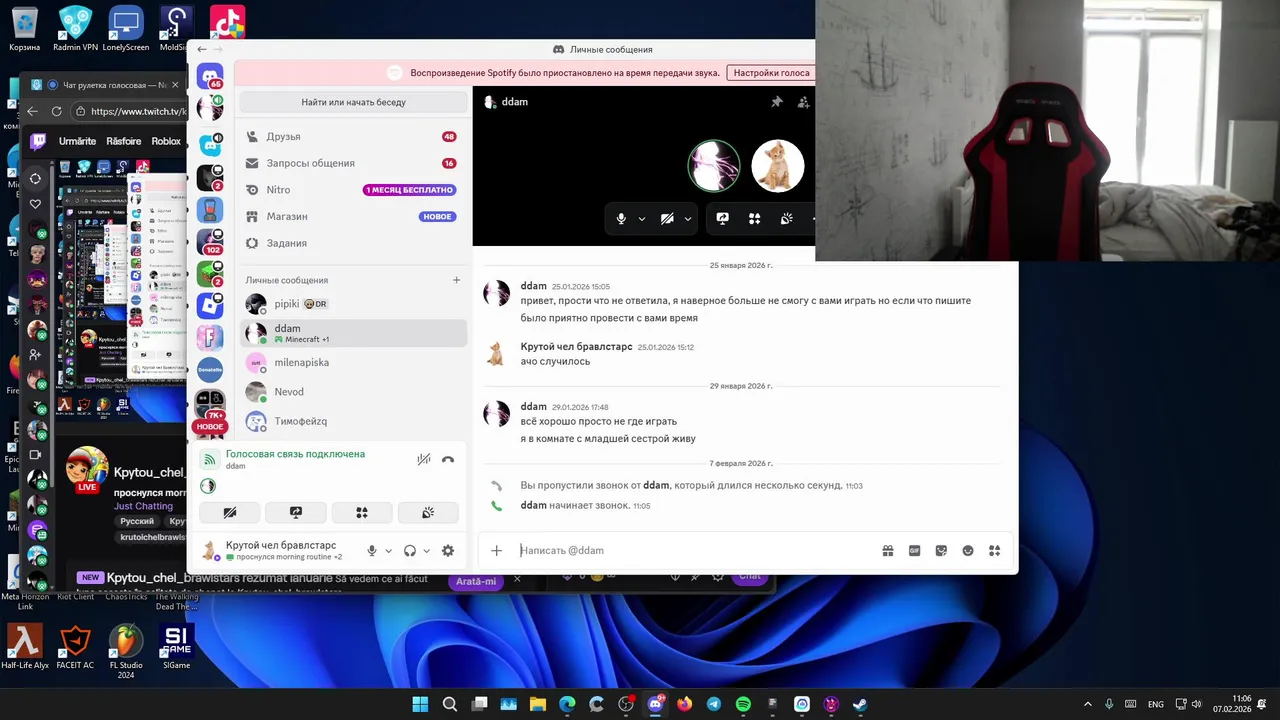Disconnect from voice call
This screenshot has height=720, width=1280.
click(448, 459)
